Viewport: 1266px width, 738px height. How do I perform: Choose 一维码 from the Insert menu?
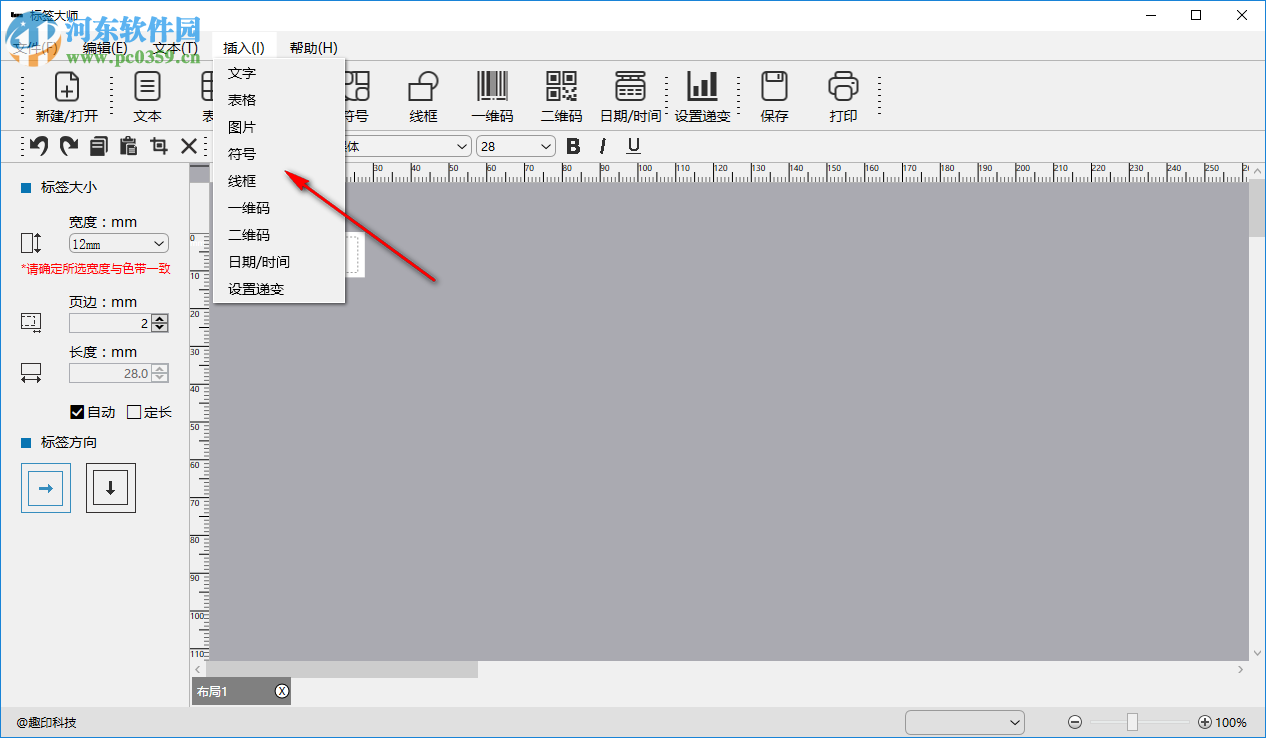tap(279, 208)
